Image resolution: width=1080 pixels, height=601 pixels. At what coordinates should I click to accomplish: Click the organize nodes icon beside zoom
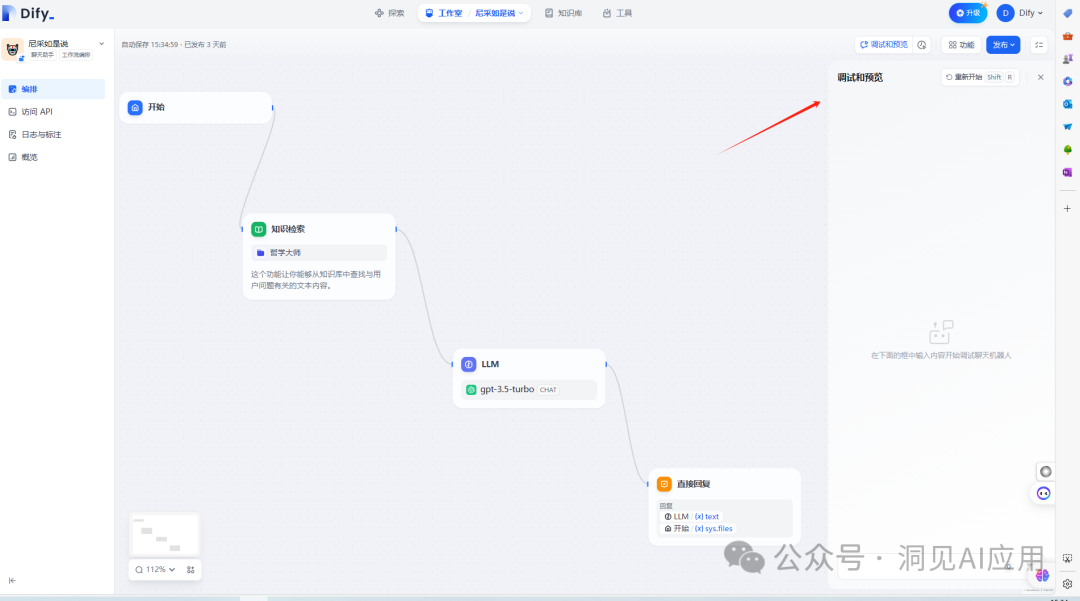tap(190, 569)
